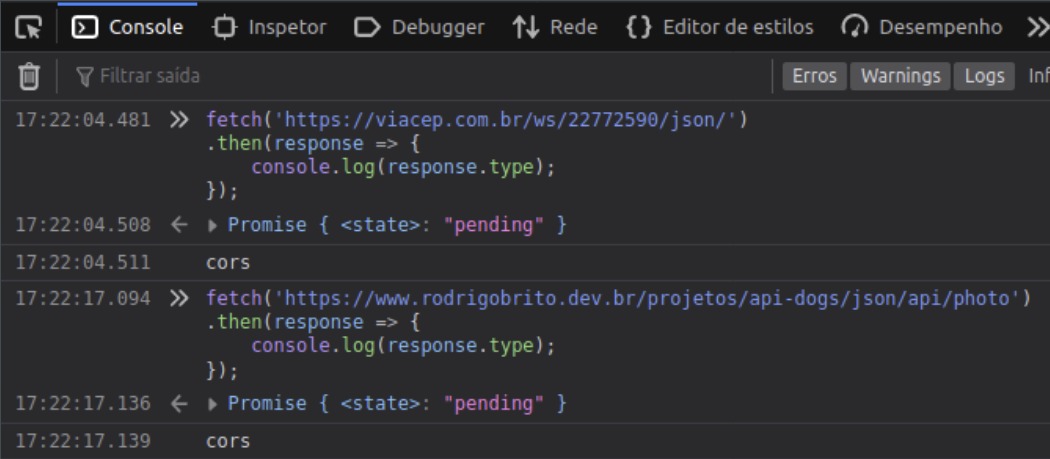The width and height of the screenshot is (1050, 459).
Task: Open the Editor de estilos tab
Action: pyautogui.click(x=737, y=27)
